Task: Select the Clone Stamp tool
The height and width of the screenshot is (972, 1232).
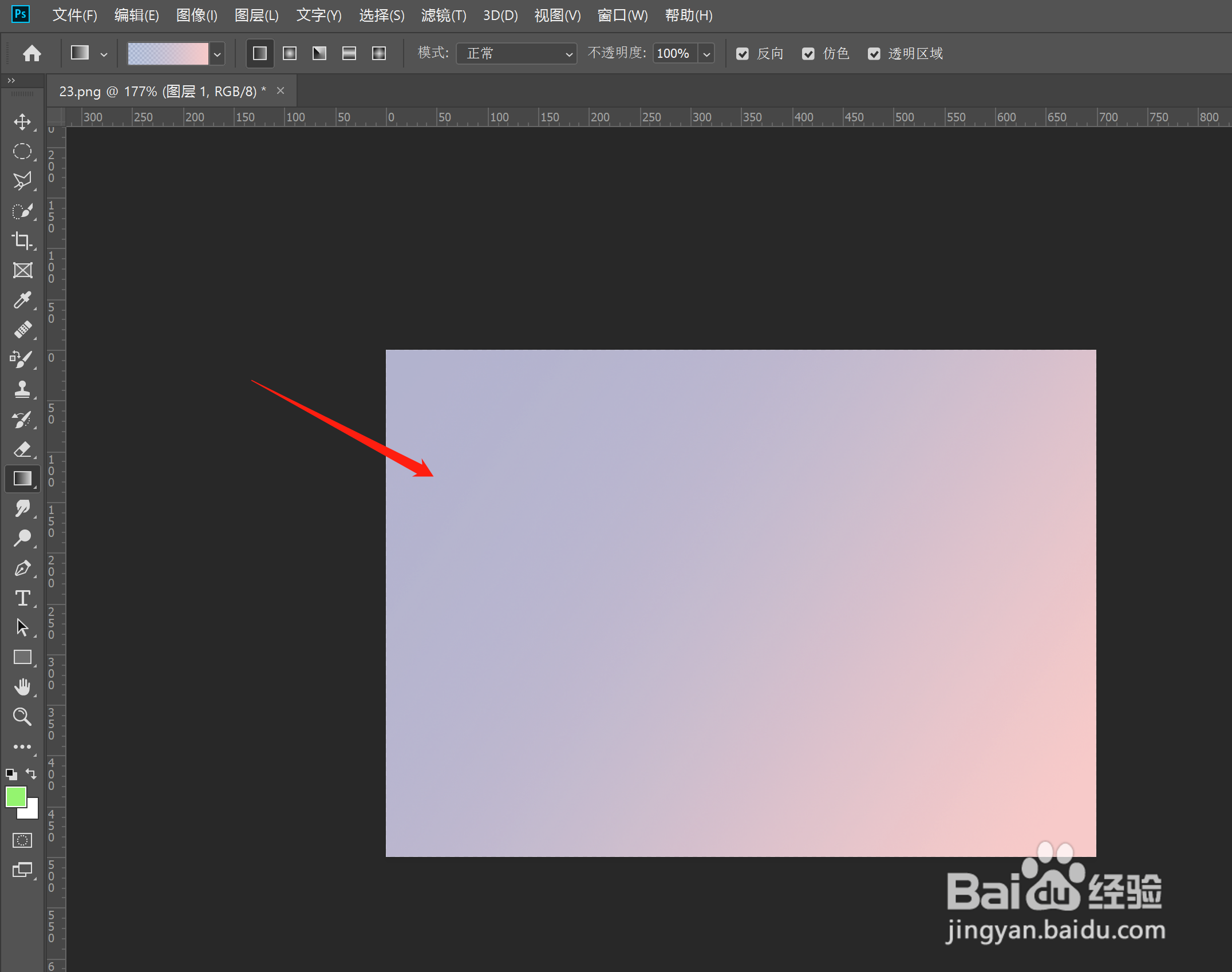Action: tap(22, 389)
